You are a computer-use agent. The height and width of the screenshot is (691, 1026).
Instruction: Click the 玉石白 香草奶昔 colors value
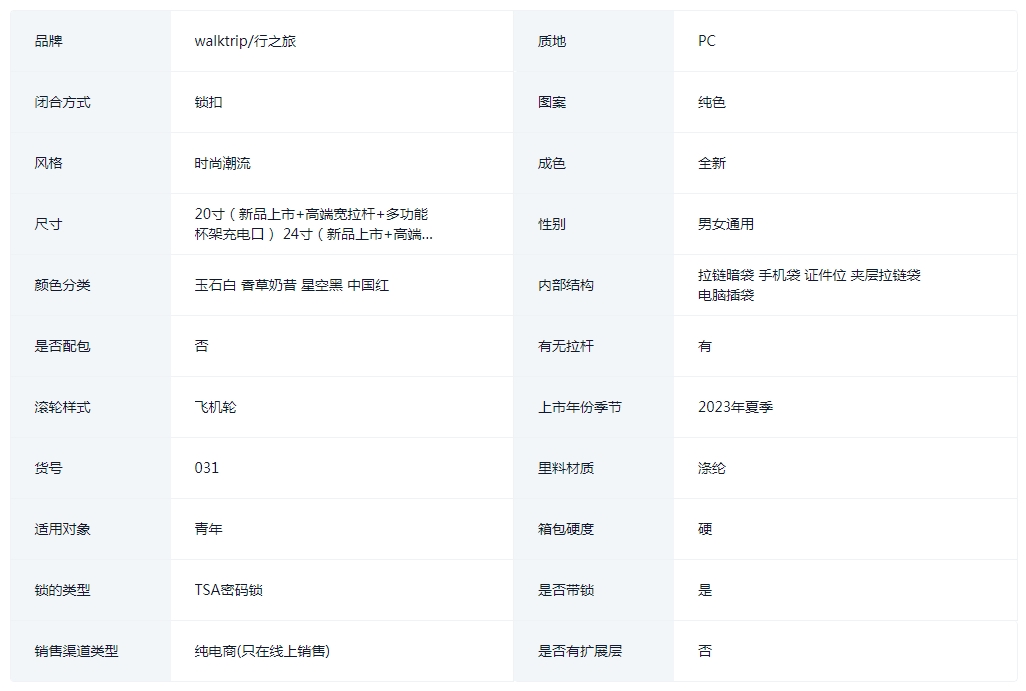(292, 285)
